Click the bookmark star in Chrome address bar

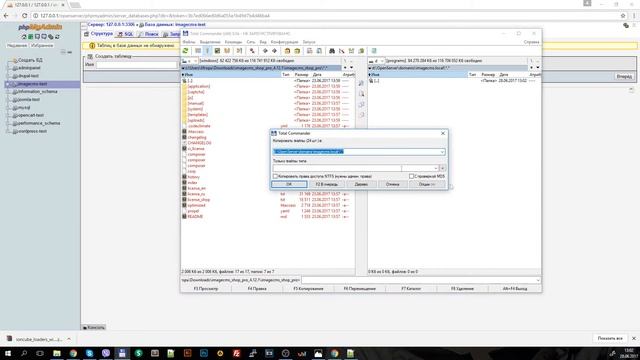[623, 16]
